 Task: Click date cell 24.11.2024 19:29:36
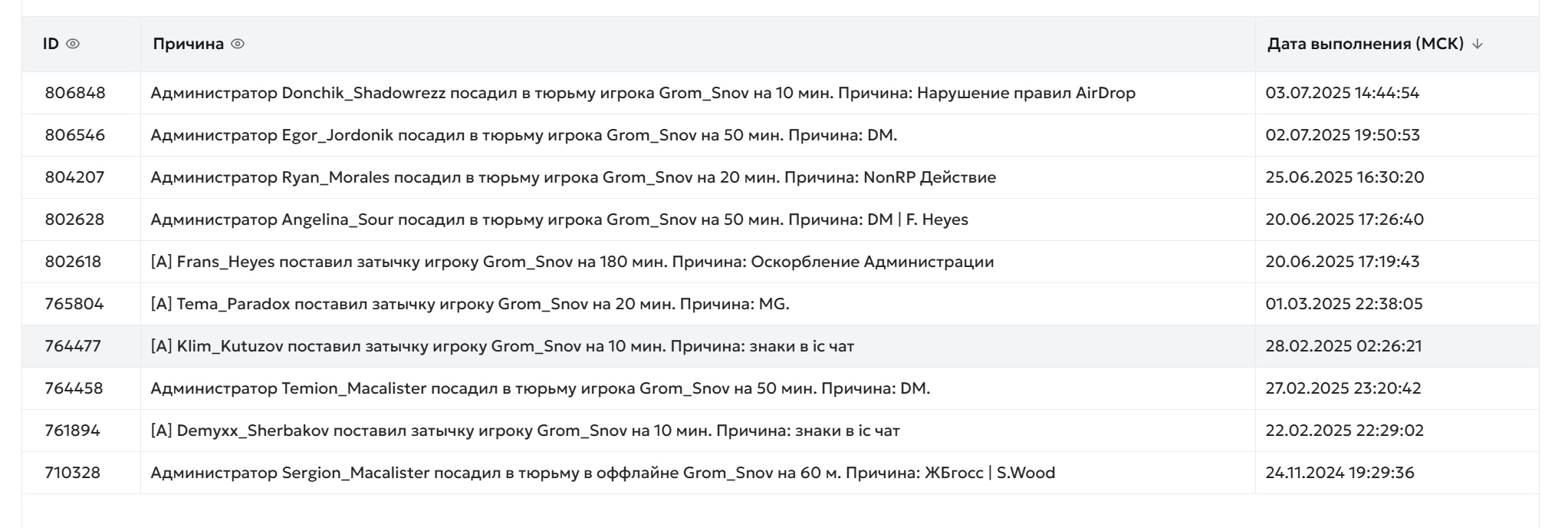tap(1340, 473)
